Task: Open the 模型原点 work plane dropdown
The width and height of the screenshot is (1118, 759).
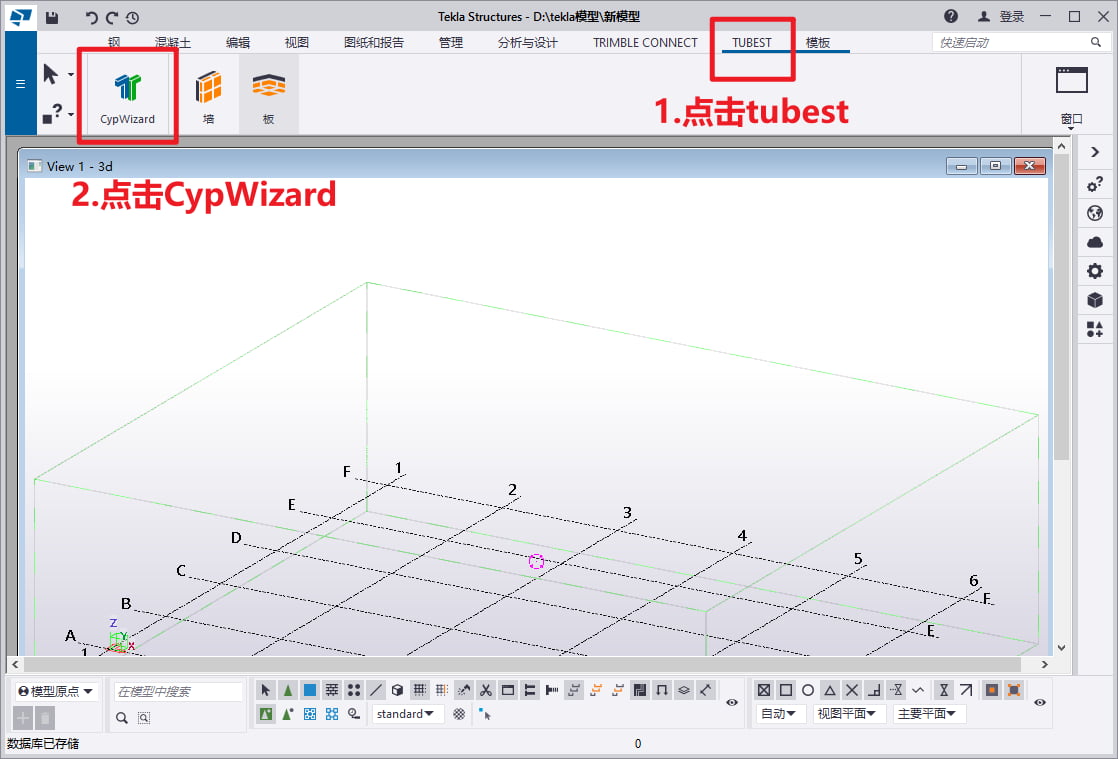Action: pos(56,691)
